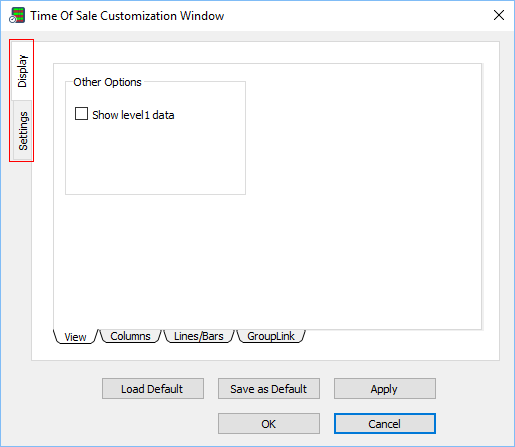Click the window title bar text
The image size is (515, 447).
click(127, 16)
